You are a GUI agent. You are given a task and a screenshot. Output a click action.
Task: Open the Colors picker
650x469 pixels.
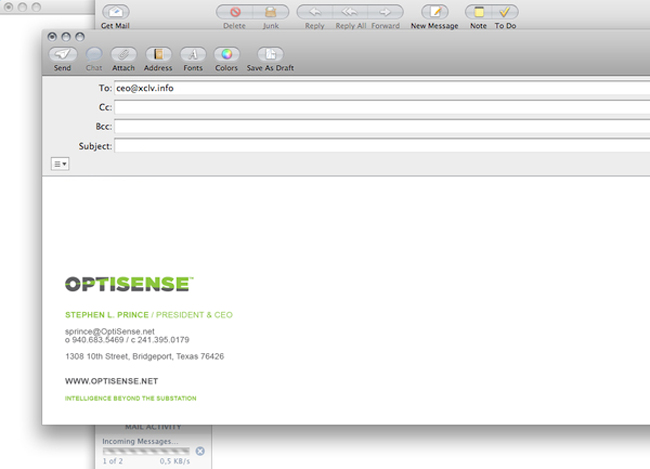tap(226, 54)
